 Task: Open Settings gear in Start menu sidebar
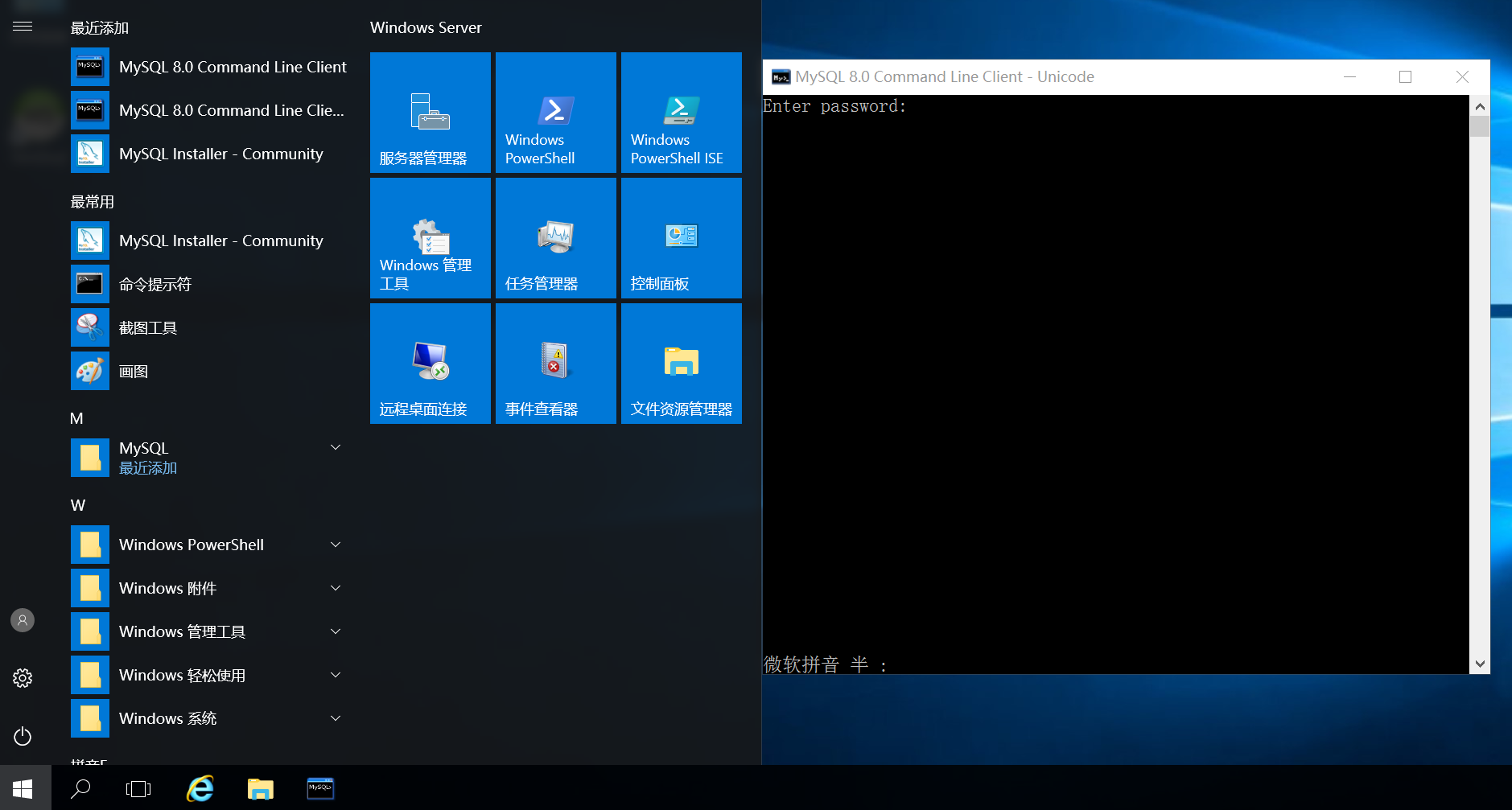[23, 678]
